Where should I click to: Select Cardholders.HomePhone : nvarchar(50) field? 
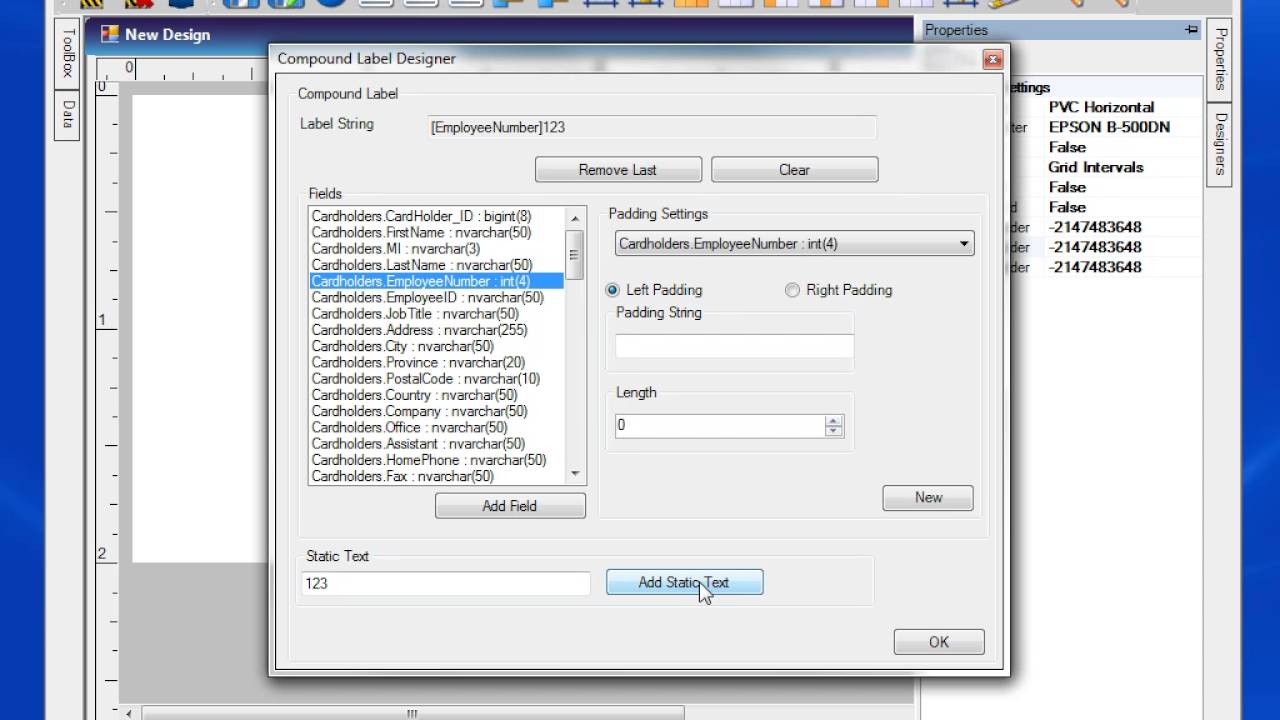436,460
